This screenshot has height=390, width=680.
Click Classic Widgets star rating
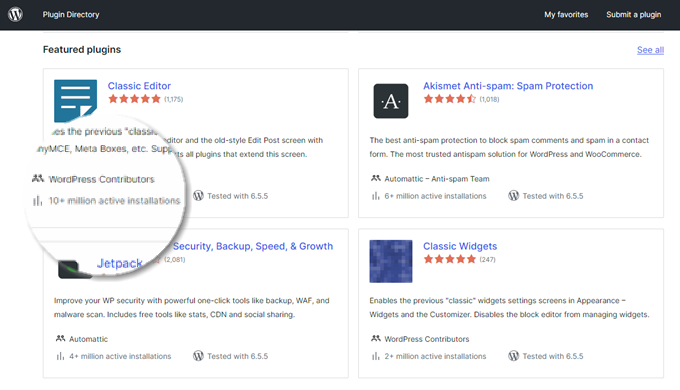450,259
